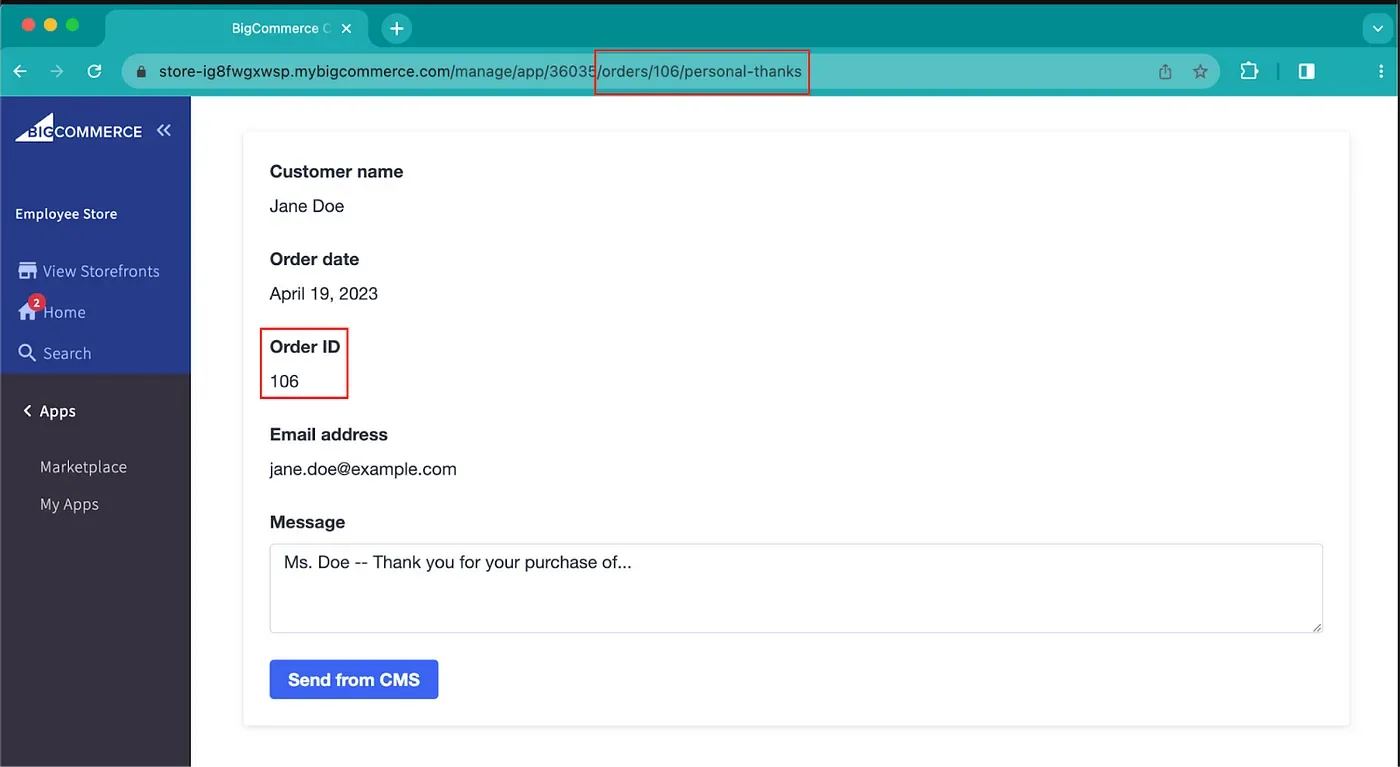Collapse the Apps section back chevron
Screen dimensions: 1400x767
click(27, 411)
